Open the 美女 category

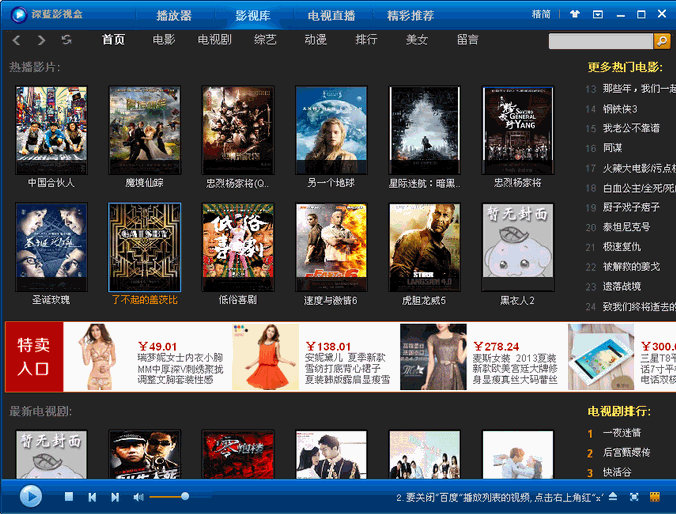click(x=416, y=40)
